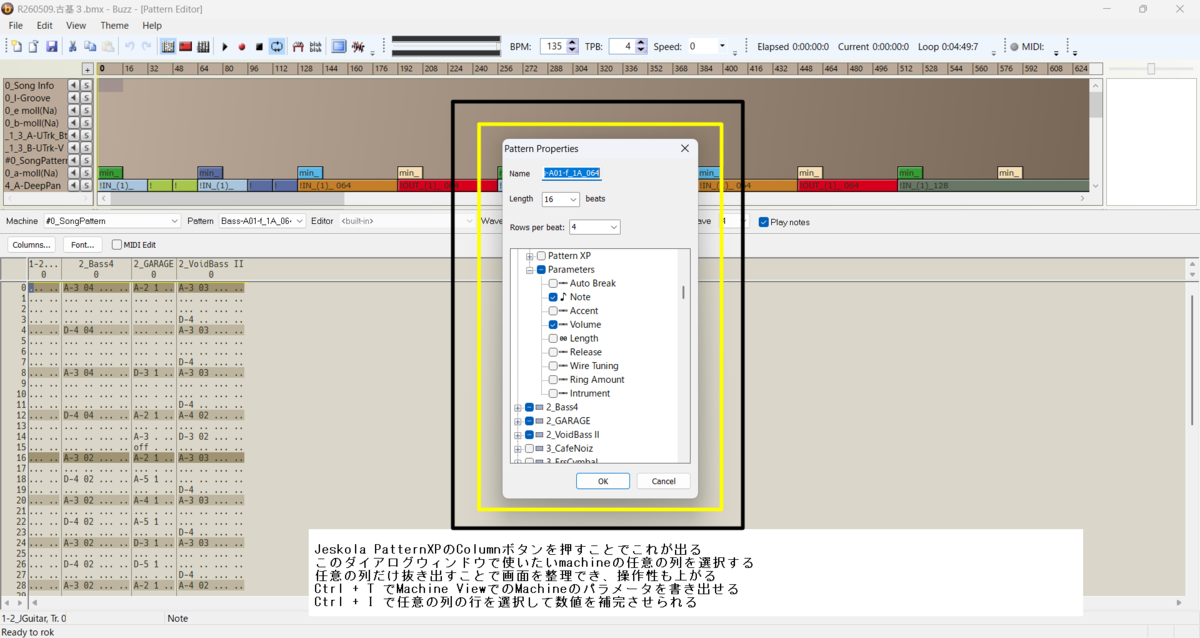This screenshot has height=638, width=1200.
Task: Check the Ring Amount checkbox
Action: (553, 380)
